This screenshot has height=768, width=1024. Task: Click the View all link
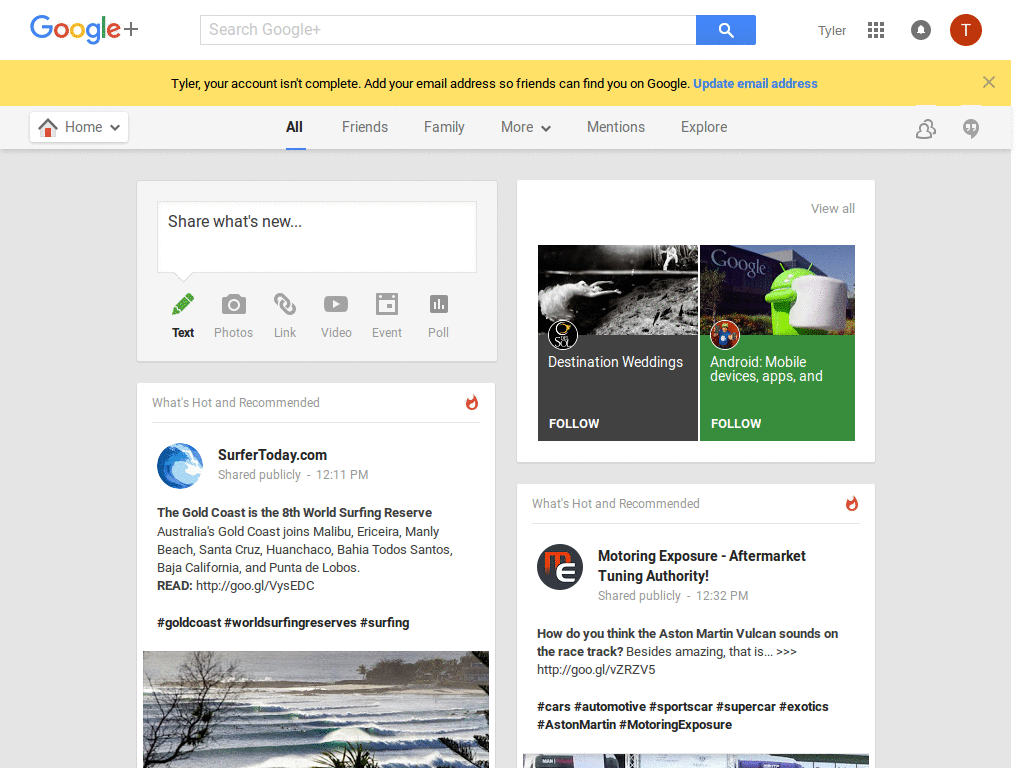pos(833,208)
